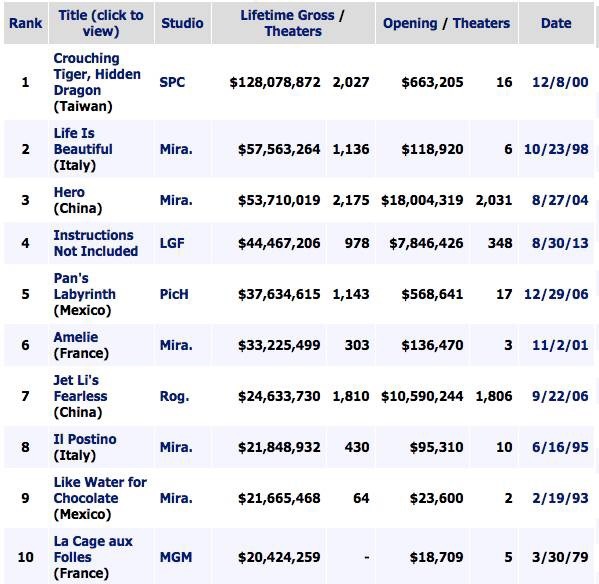Sort by Lifetime Gross header link
Screen dimensions: 599x584
click(287, 15)
